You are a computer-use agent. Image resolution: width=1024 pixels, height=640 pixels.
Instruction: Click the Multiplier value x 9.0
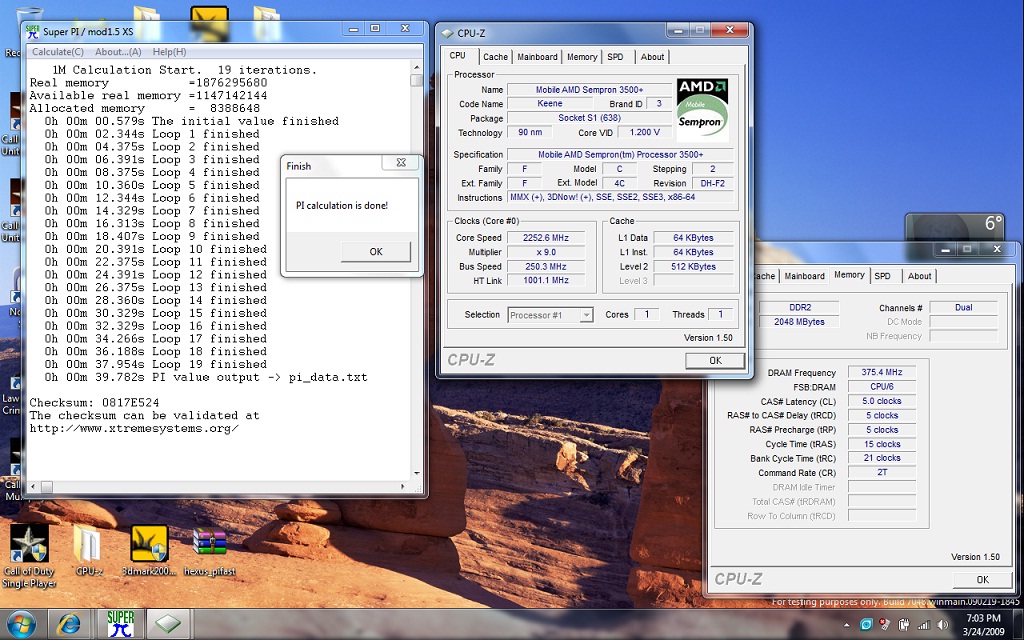point(545,252)
